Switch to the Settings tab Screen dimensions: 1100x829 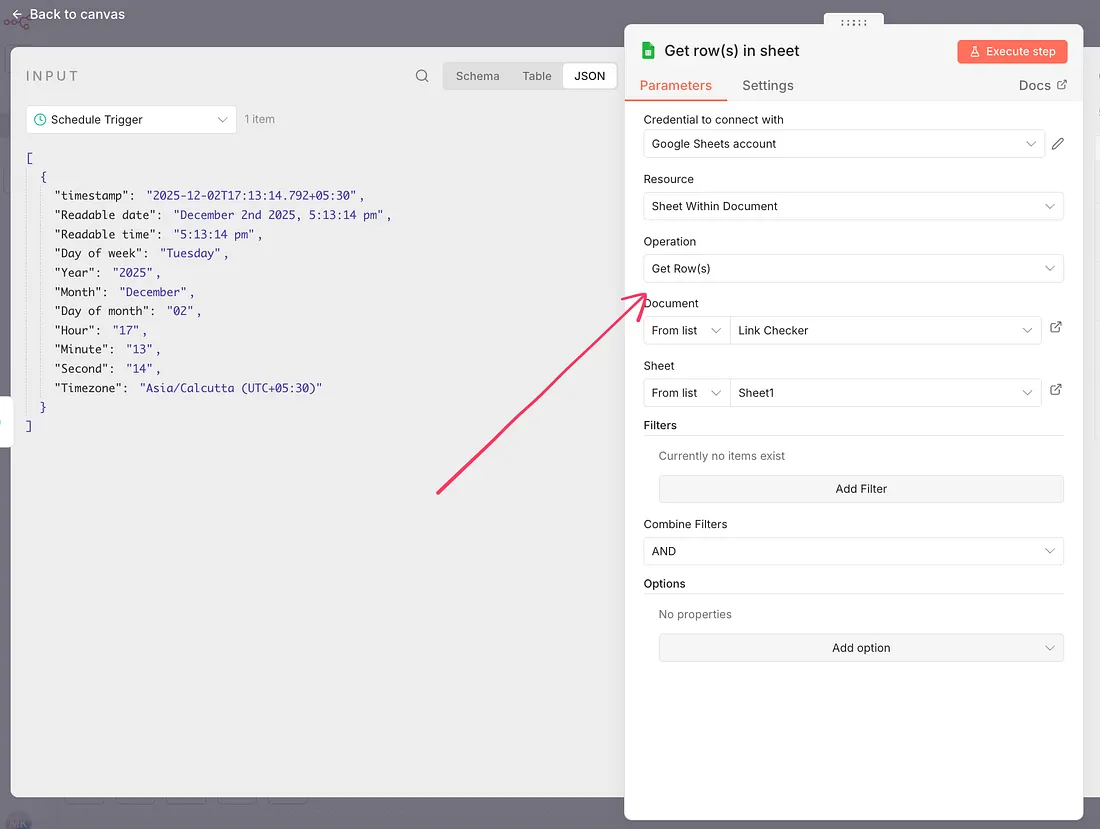point(767,86)
